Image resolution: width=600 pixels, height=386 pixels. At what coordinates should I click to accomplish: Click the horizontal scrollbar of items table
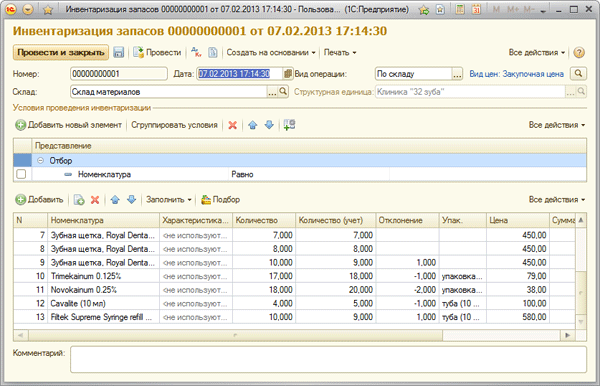(235, 336)
